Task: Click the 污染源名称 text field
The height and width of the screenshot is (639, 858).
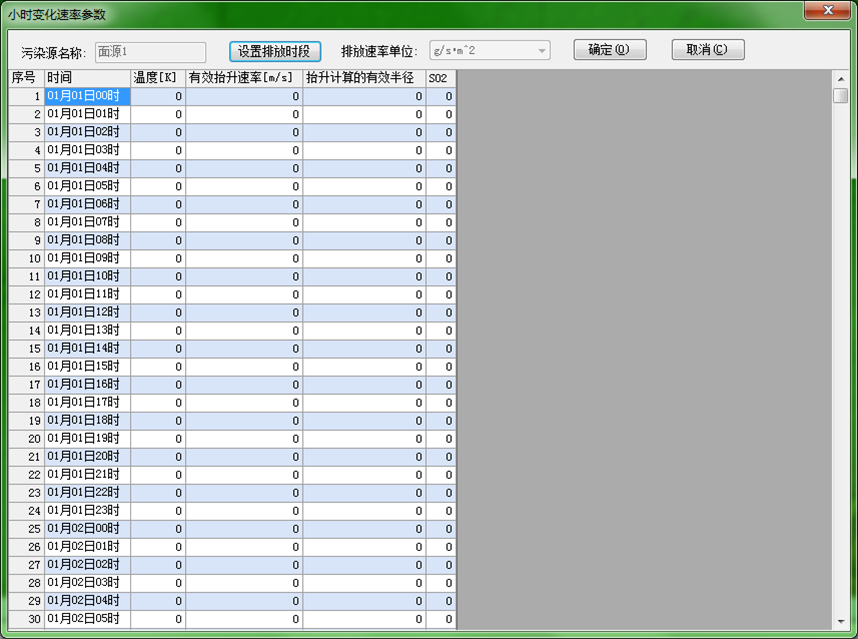Action: click(150, 52)
